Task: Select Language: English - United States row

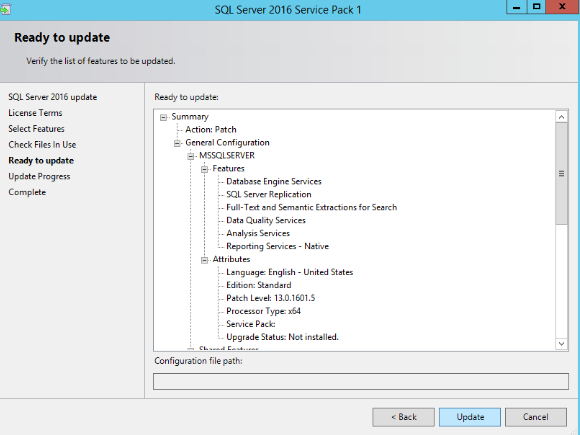Action: [290, 272]
